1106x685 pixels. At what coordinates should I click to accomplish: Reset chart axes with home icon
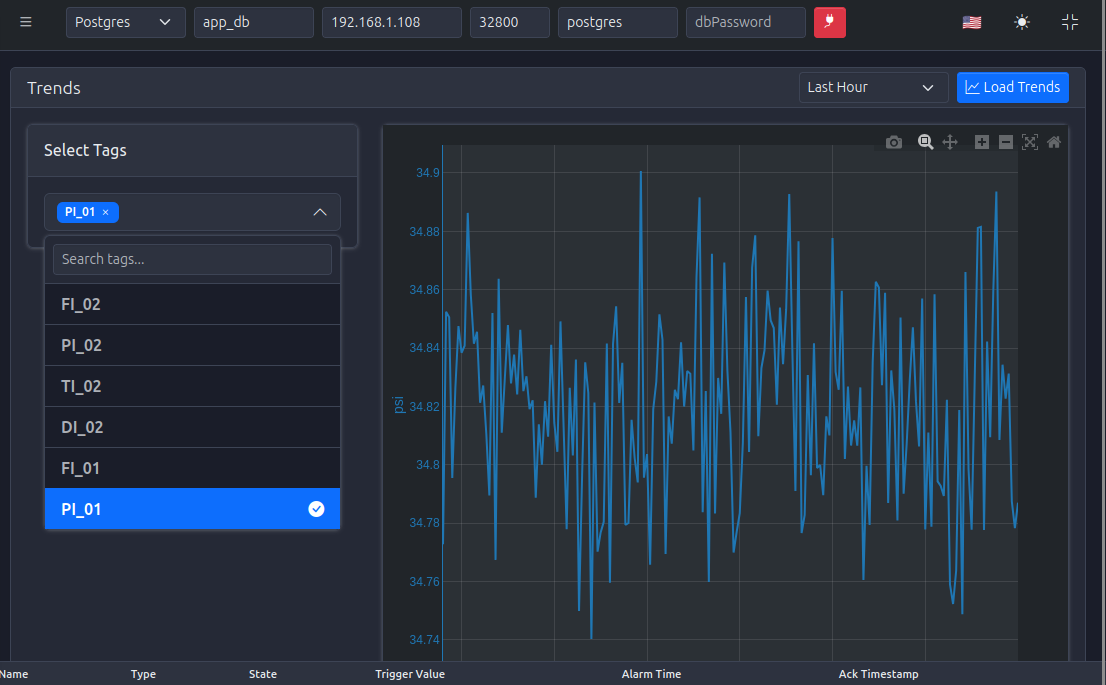[x=1054, y=142]
